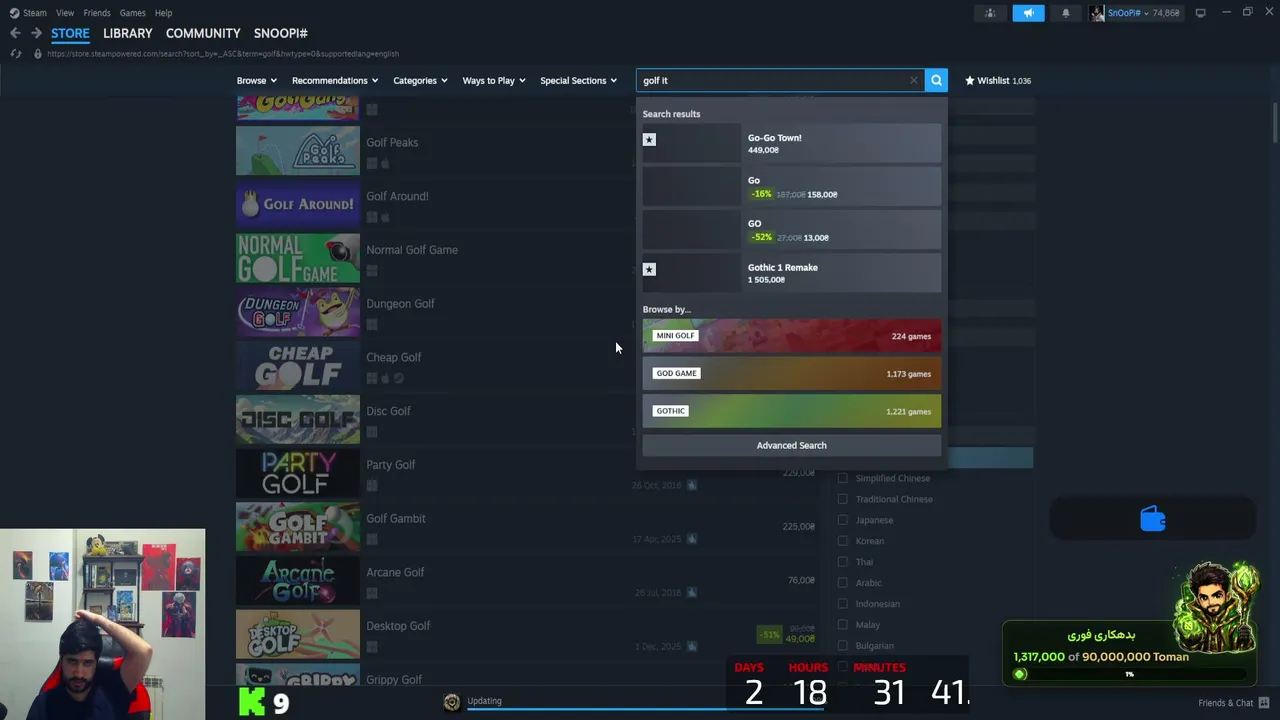This screenshot has width=1280, height=720.
Task: Open the Games menu
Action: click(x=132, y=13)
